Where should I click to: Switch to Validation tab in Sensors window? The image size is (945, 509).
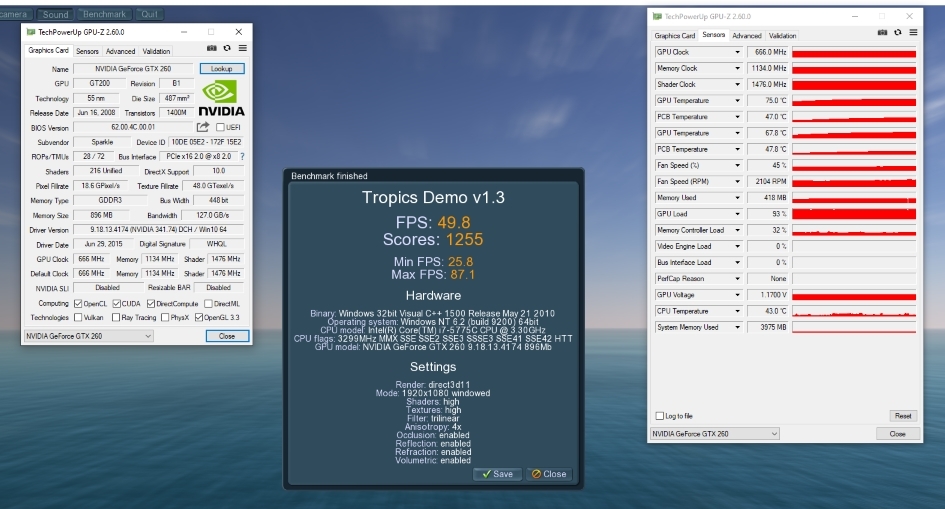pos(782,36)
